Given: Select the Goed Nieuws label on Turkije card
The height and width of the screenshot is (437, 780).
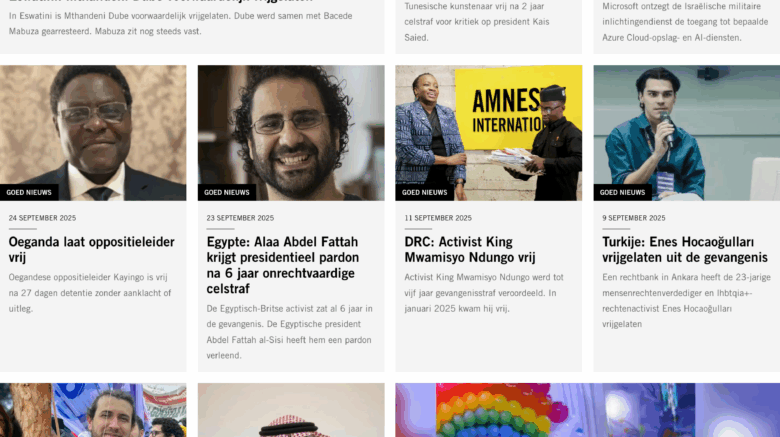Looking at the screenshot, I should 623,192.
